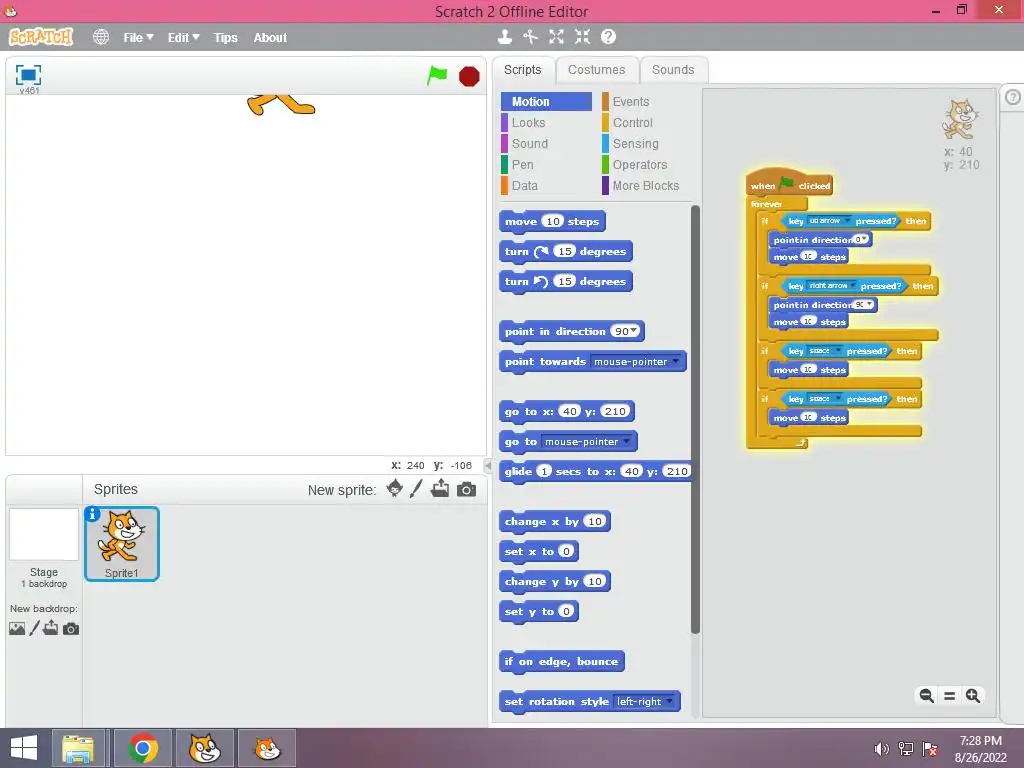This screenshot has height=768, width=1024.
Task: Select the Duplicate stamp tool
Action: (x=504, y=37)
